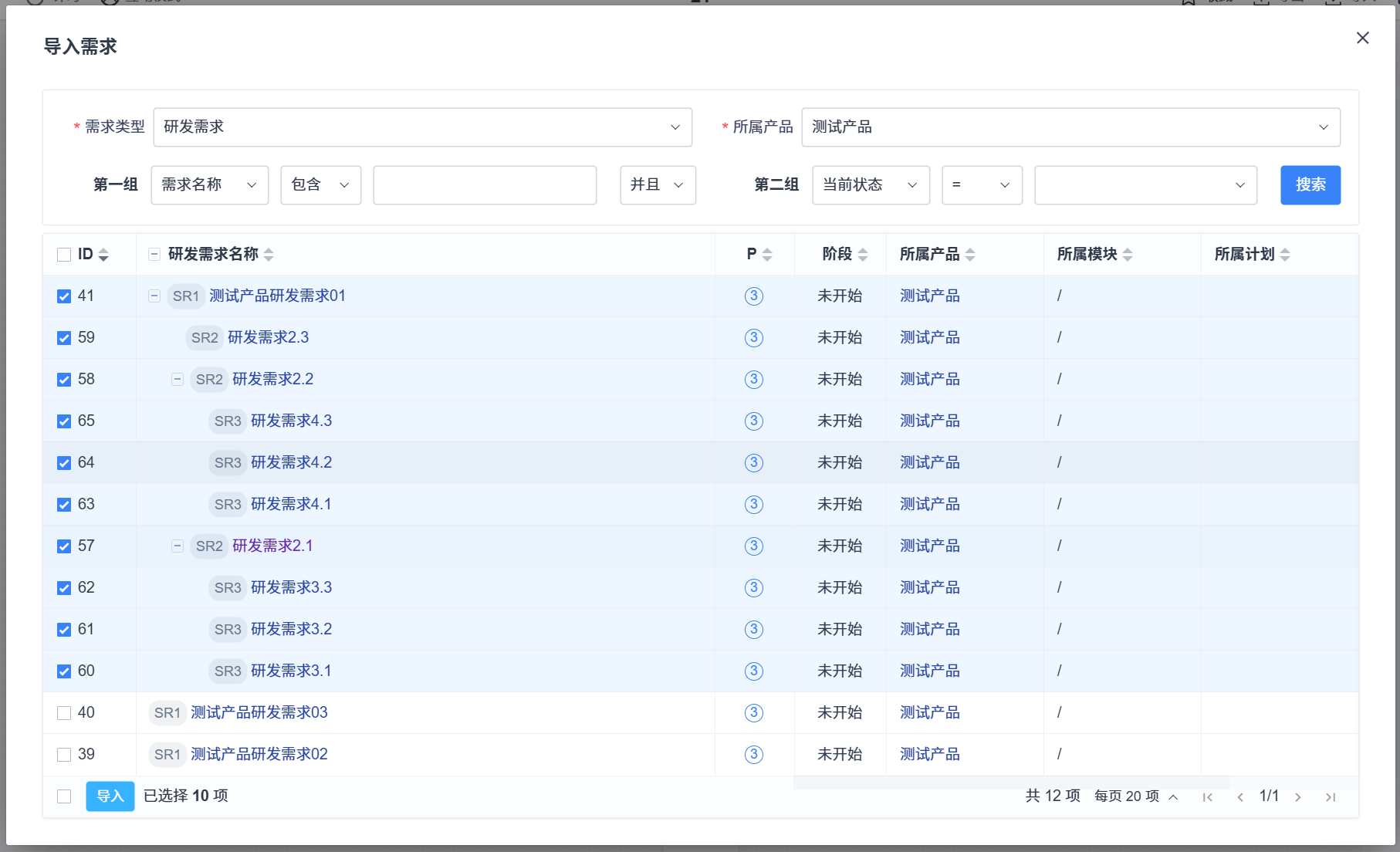1400x852 pixels.
Task: Close the import requirements dialog
Action: coord(1362,38)
